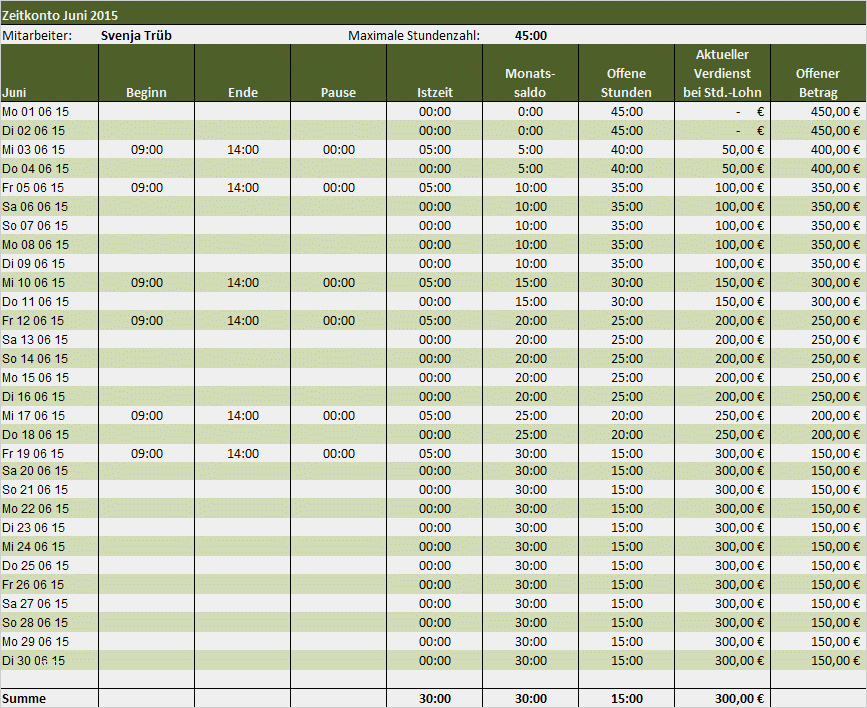
Task: Select the Istzeit cell for Fr 12 06 15
Action: (x=434, y=320)
